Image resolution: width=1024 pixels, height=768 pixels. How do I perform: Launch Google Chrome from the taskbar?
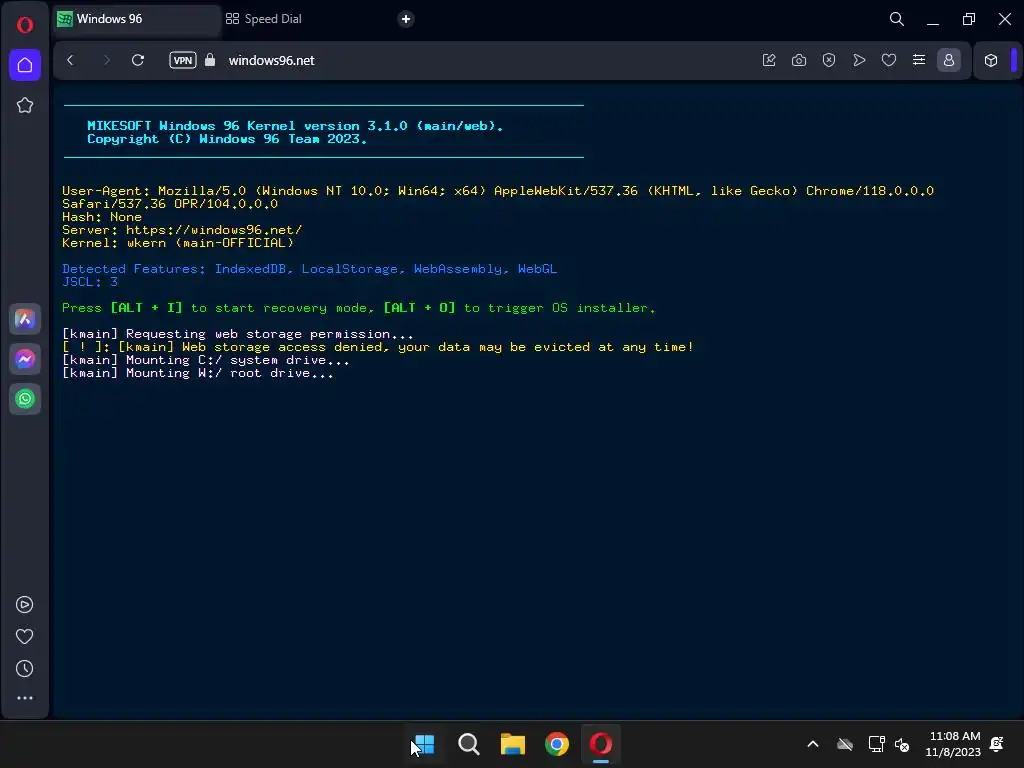557,744
